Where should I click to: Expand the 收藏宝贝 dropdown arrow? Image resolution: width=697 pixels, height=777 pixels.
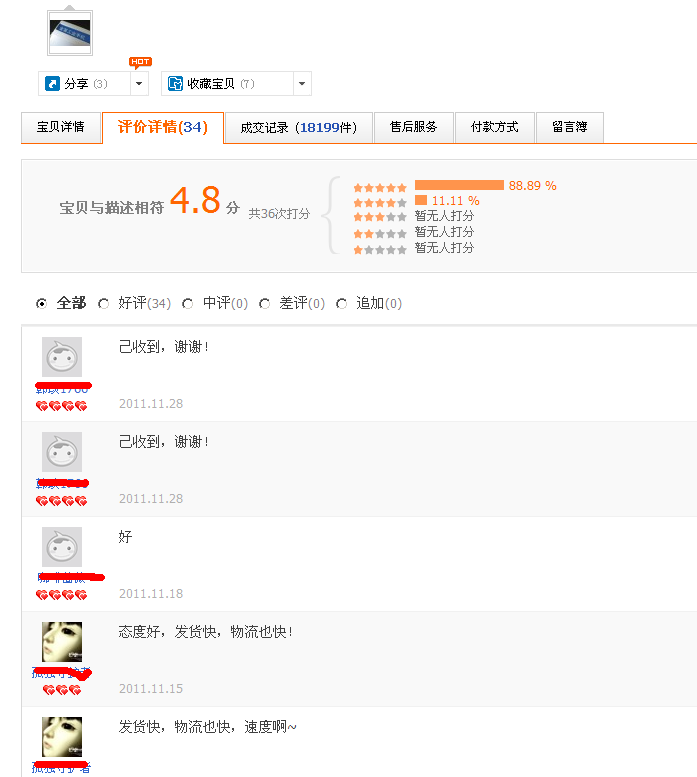click(x=302, y=84)
